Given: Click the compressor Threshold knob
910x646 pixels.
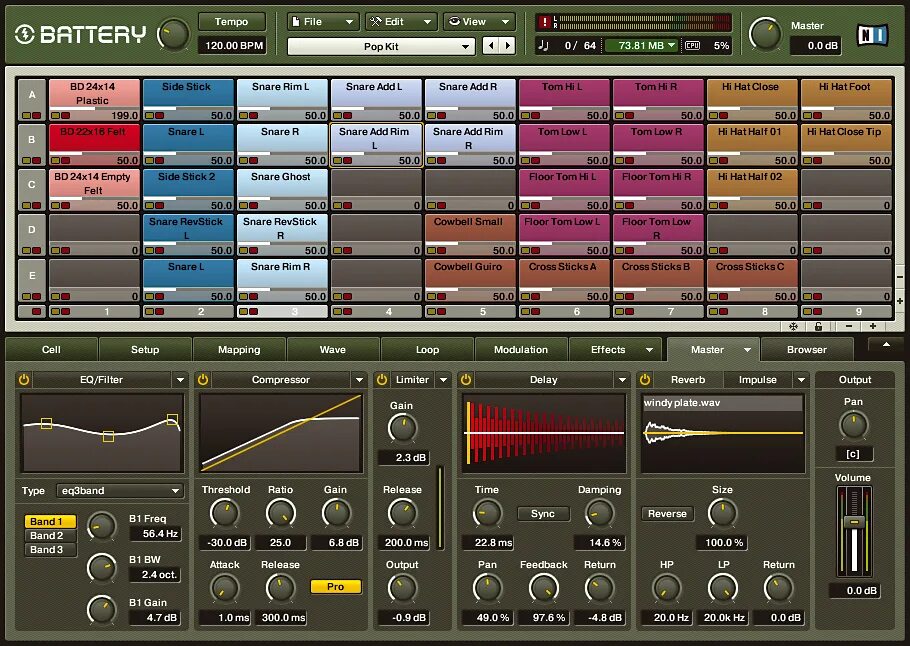Looking at the screenshot, I should [224, 513].
